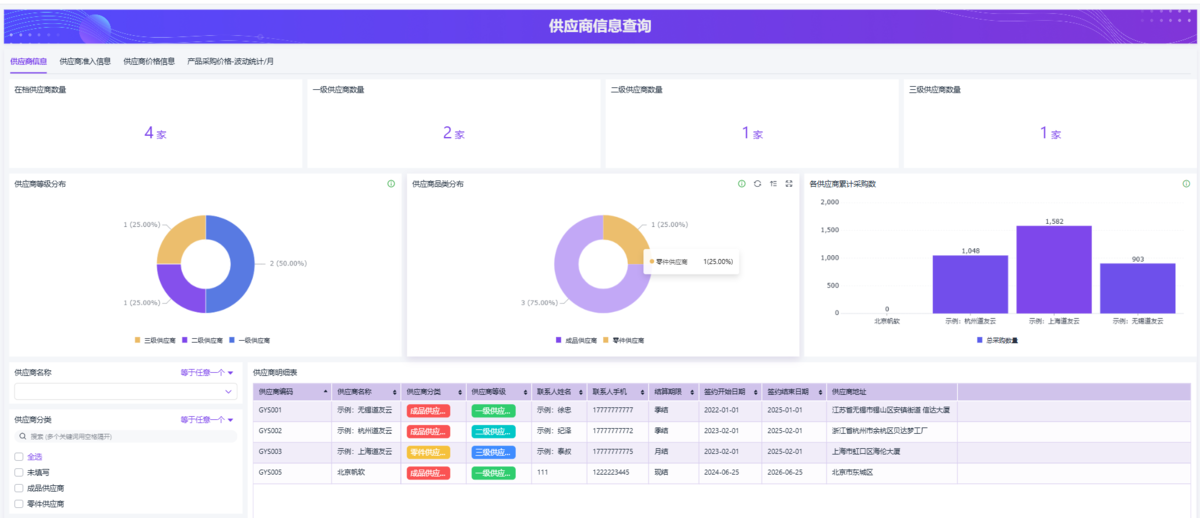The height and width of the screenshot is (518, 1200).
Task: Toggle 三级供应商 legend in grade chart
Action: tap(155, 340)
